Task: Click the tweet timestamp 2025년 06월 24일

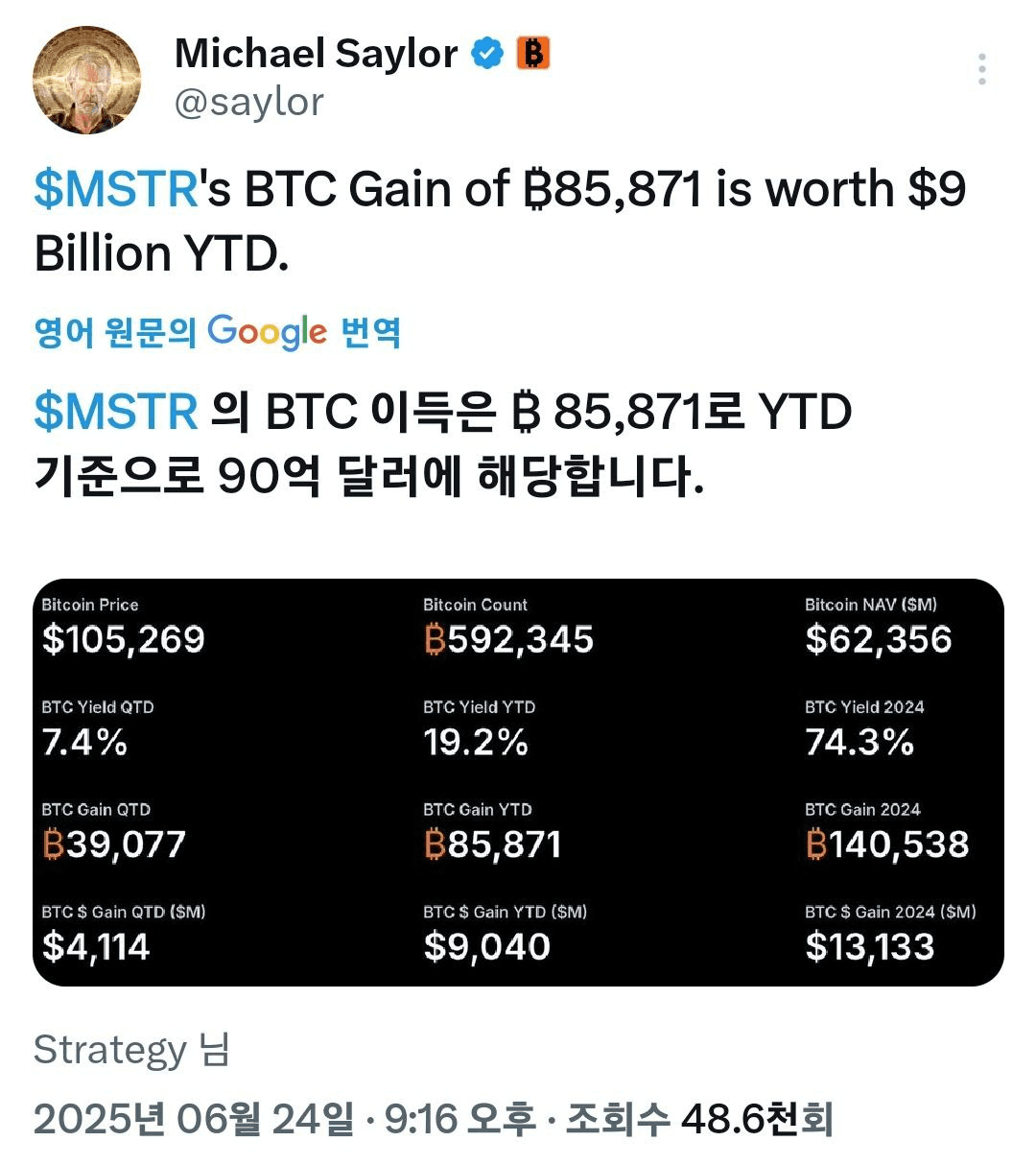Action: [194, 1120]
